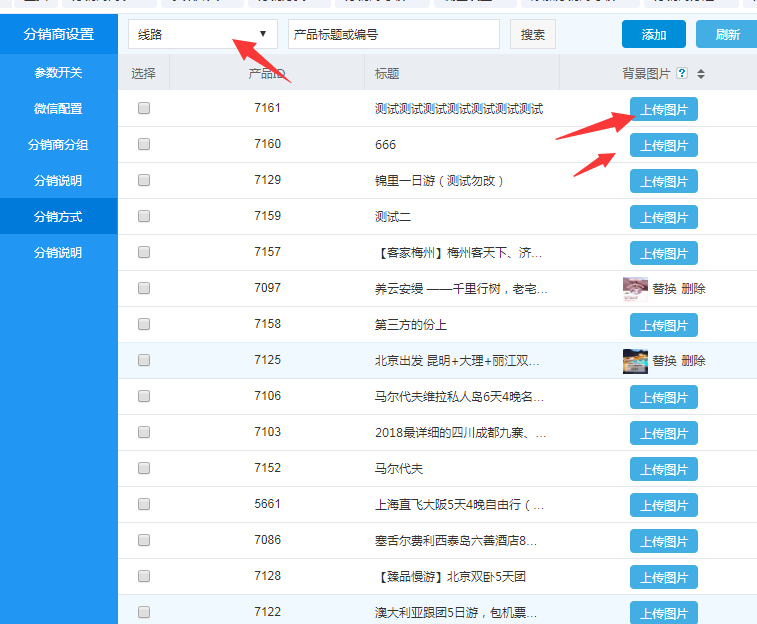This screenshot has height=624, width=757.
Task: Click the 刷新 refresh button
Action: [x=727, y=35]
